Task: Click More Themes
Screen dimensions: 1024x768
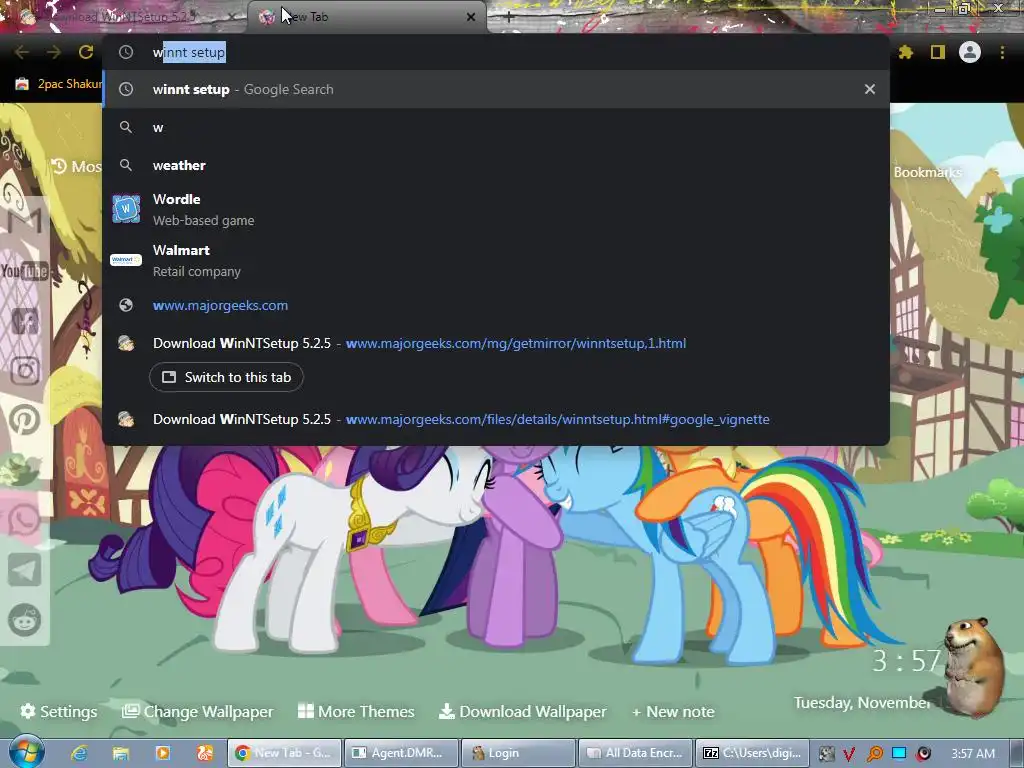Action: coord(356,711)
